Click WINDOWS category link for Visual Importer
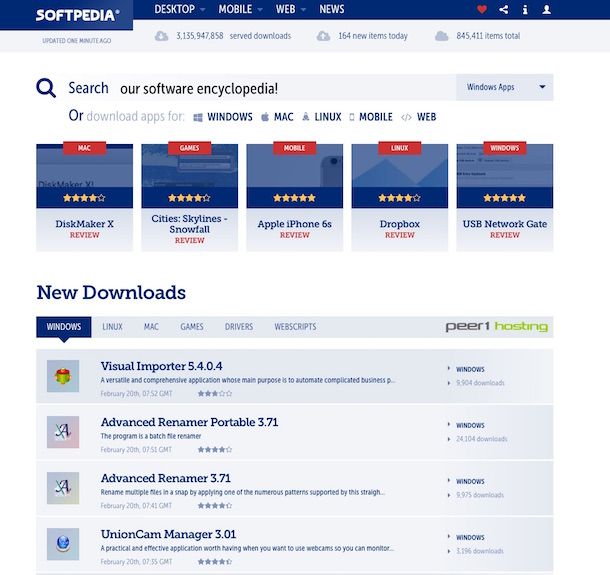 pyautogui.click(x=470, y=369)
